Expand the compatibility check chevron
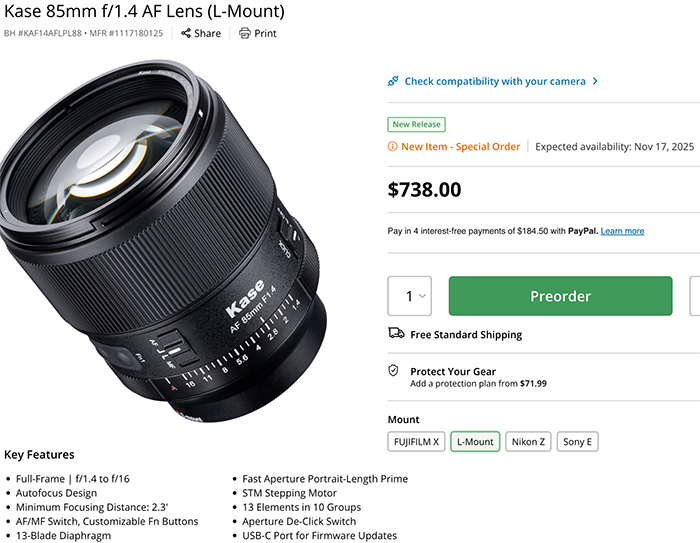 click(595, 82)
